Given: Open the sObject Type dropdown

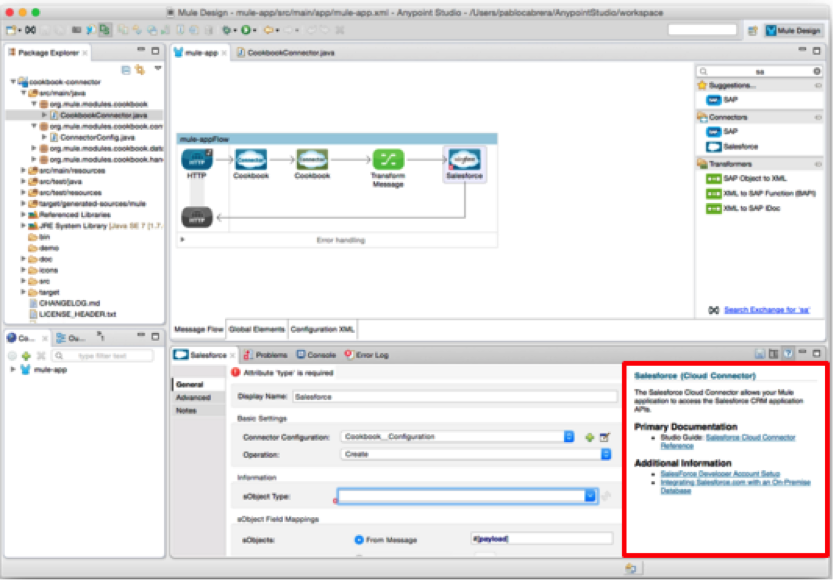Looking at the screenshot, I should click(590, 494).
